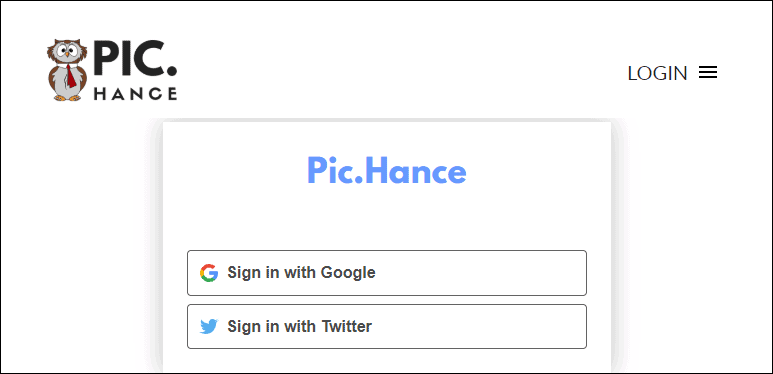Sign in with Google button
The width and height of the screenshot is (773, 374).
(387, 273)
